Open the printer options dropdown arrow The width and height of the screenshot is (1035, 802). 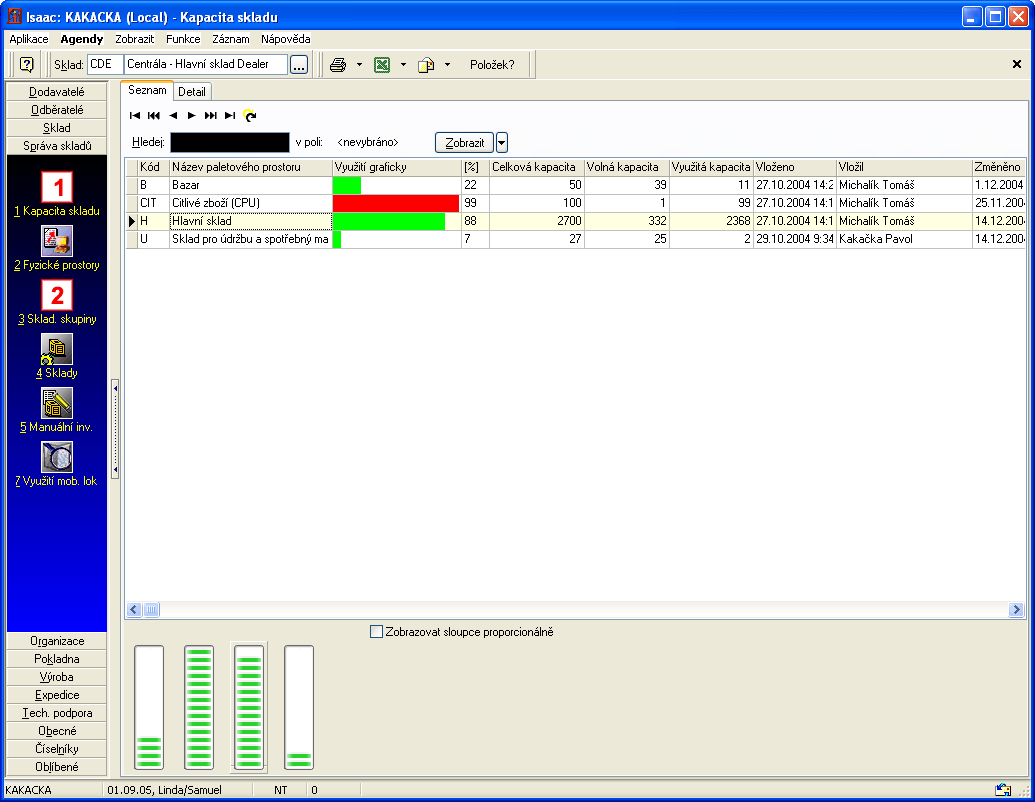[359, 65]
